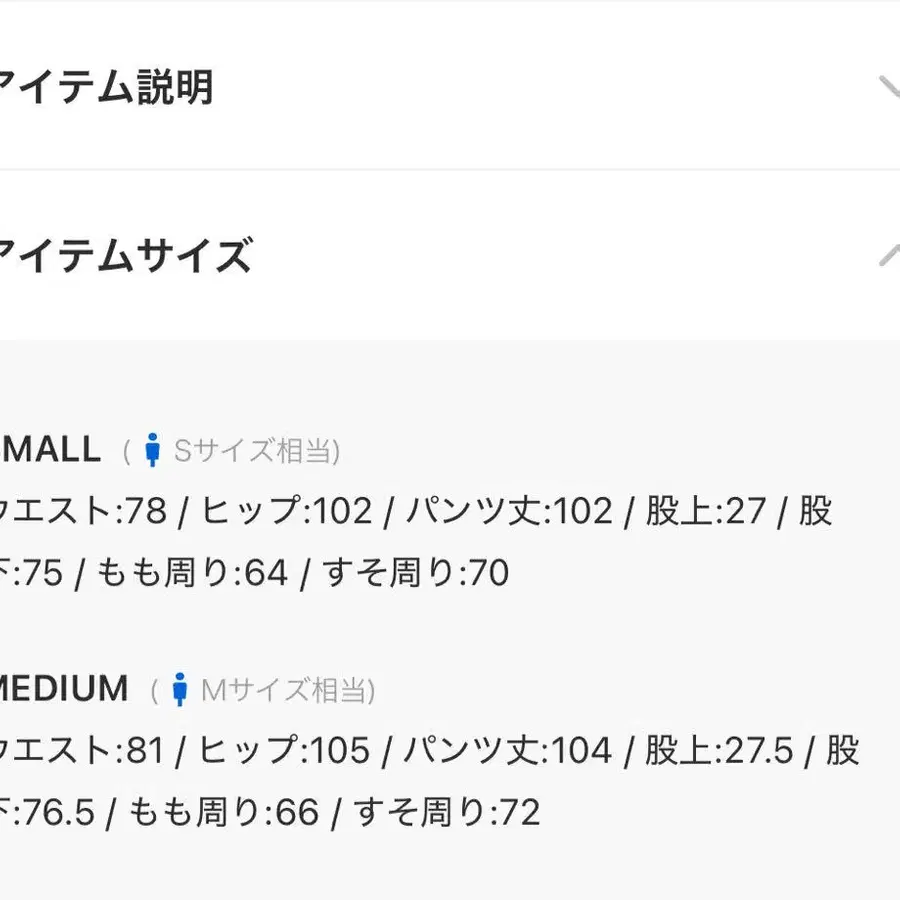The height and width of the screenshot is (900, 900).
Task: Click the SMALL size heading
Action: point(50,450)
